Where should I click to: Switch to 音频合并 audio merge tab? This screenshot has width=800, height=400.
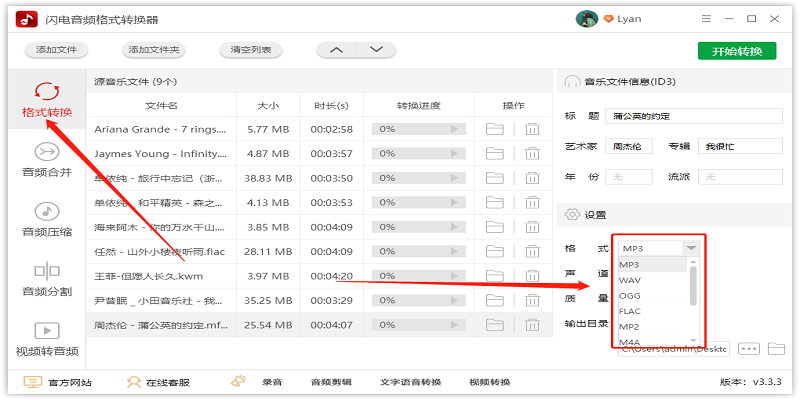tap(47, 160)
